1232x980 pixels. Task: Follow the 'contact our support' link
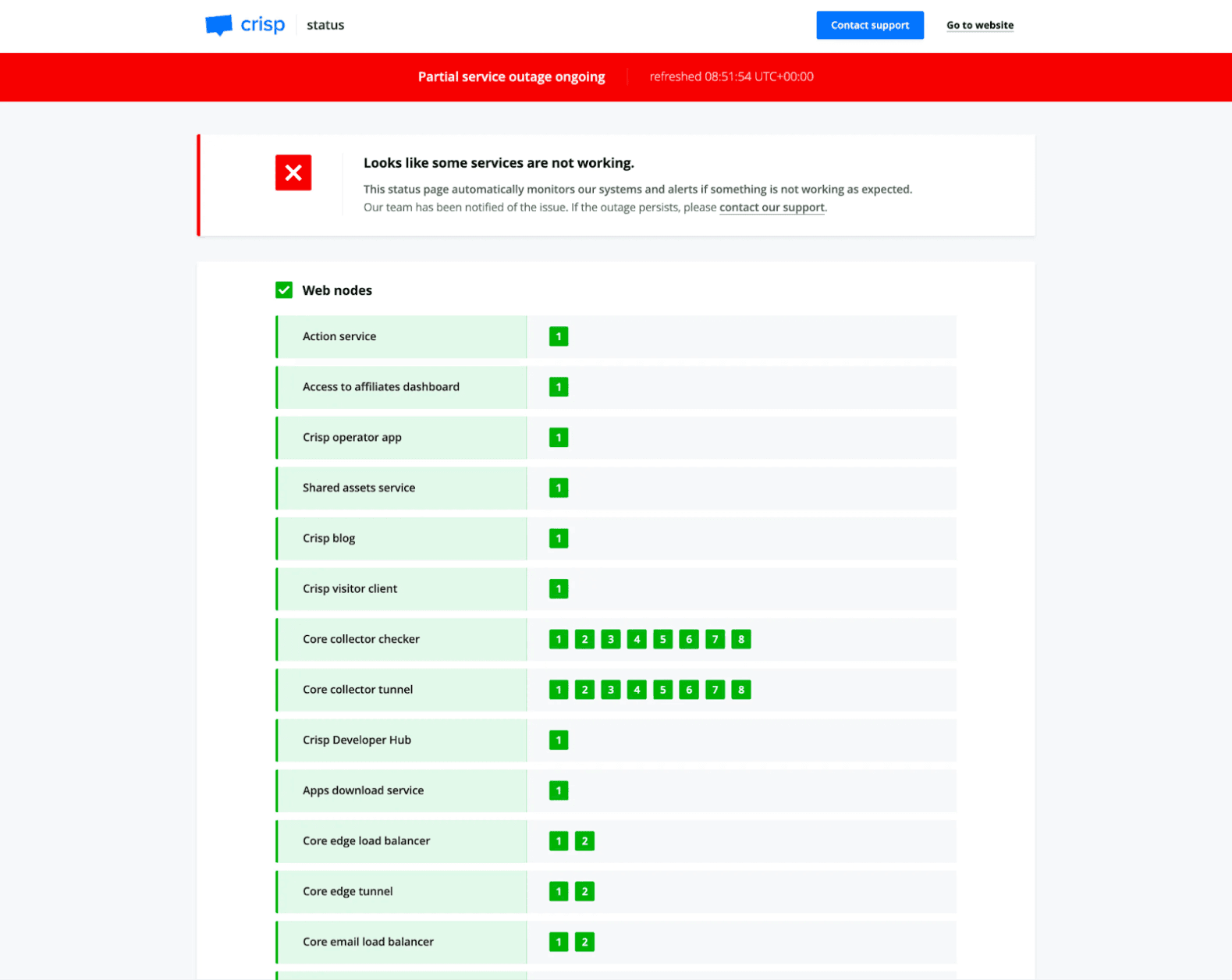click(772, 208)
